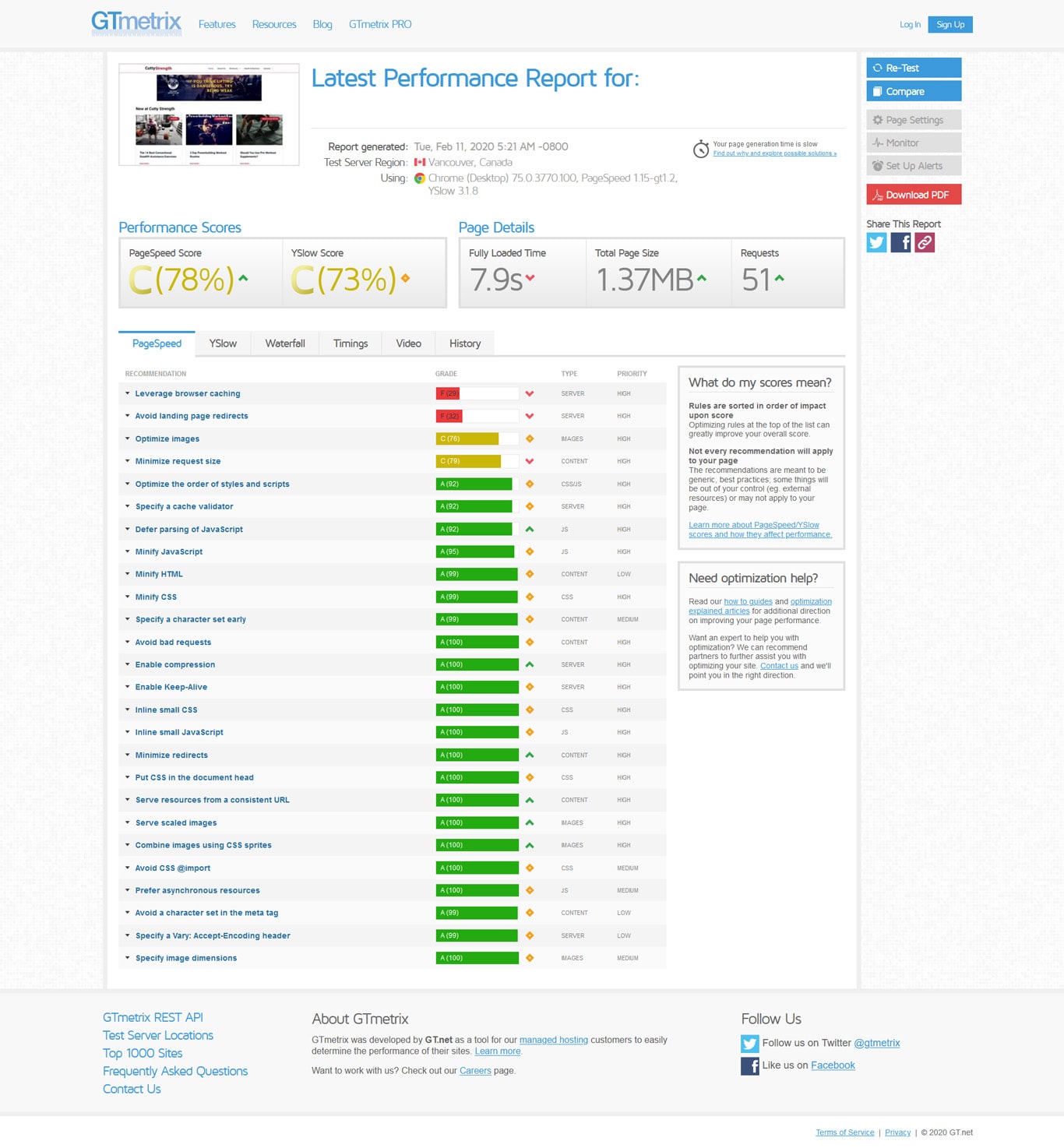Share report via Twitter icon
This screenshot has width=1064, height=1148.
876,242
